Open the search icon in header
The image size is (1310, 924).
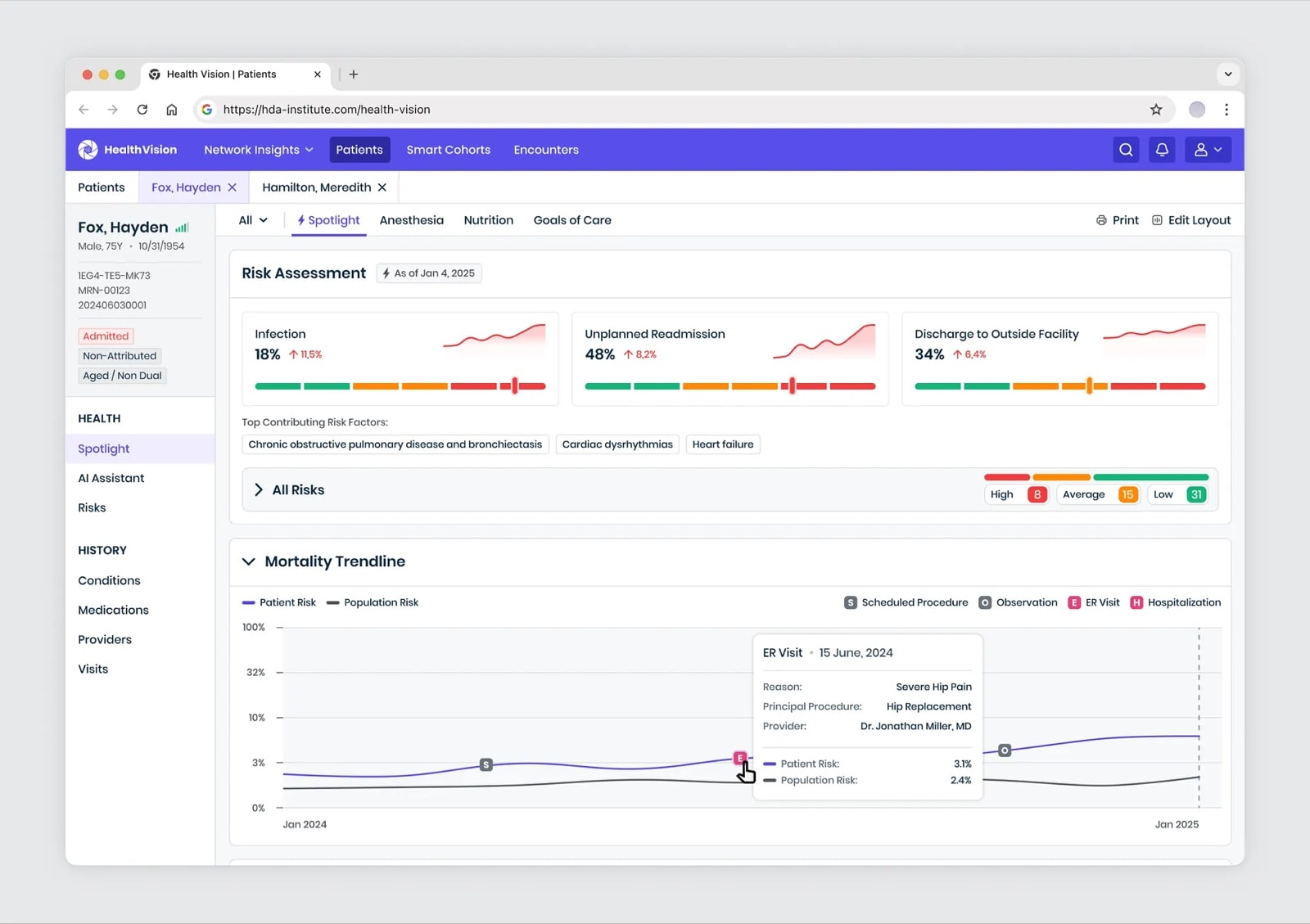pyautogui.click(x=1126, y=150)
